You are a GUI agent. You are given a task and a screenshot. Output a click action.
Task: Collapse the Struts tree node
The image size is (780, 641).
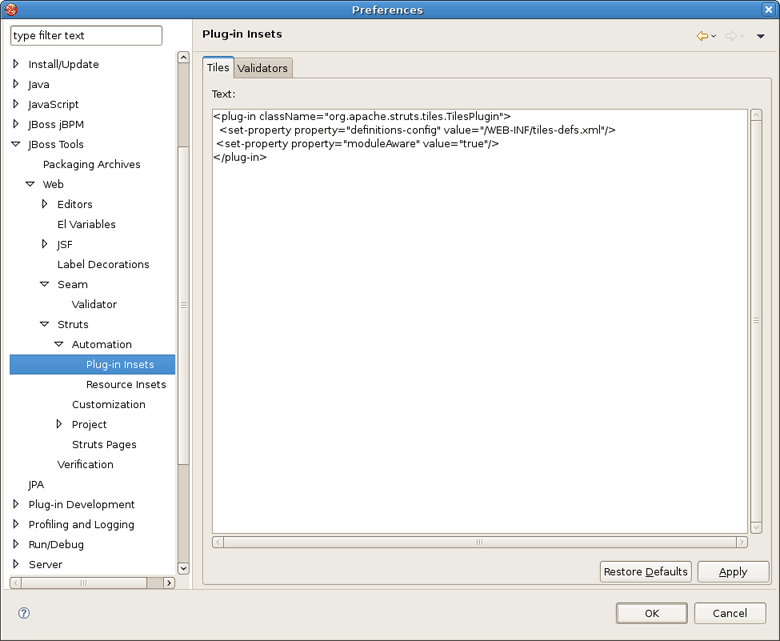45,324
